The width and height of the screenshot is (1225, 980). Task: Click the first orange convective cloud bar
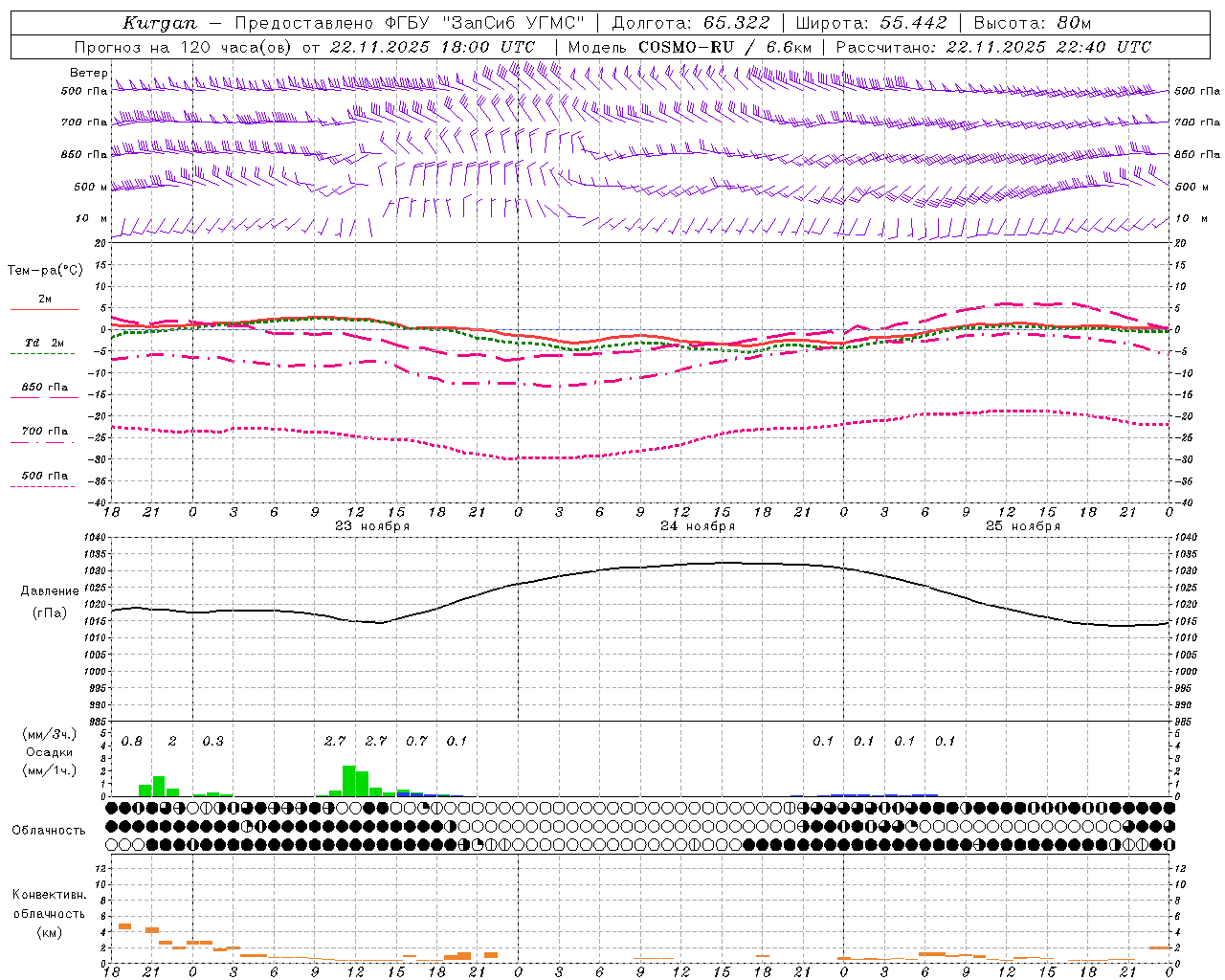pos(124,926)
